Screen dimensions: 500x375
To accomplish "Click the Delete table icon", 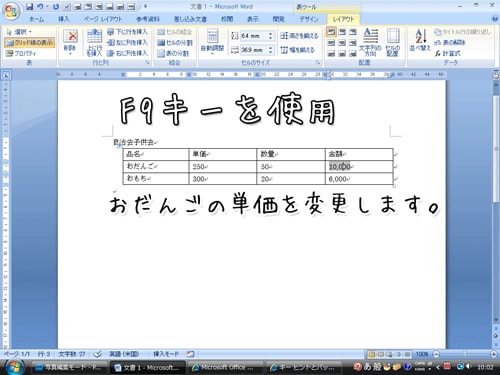I will tap(70, 42).
